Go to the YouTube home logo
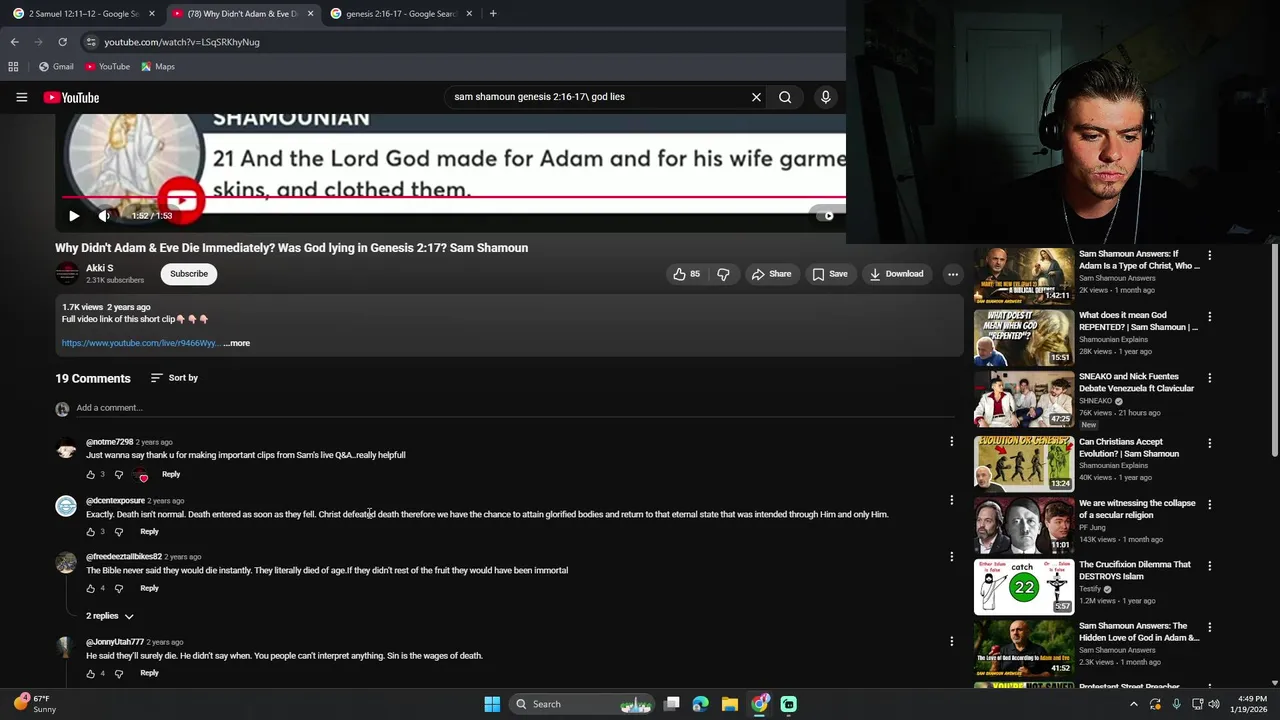The width and height of the screenshot is (1280, 720). coord(71,97)
